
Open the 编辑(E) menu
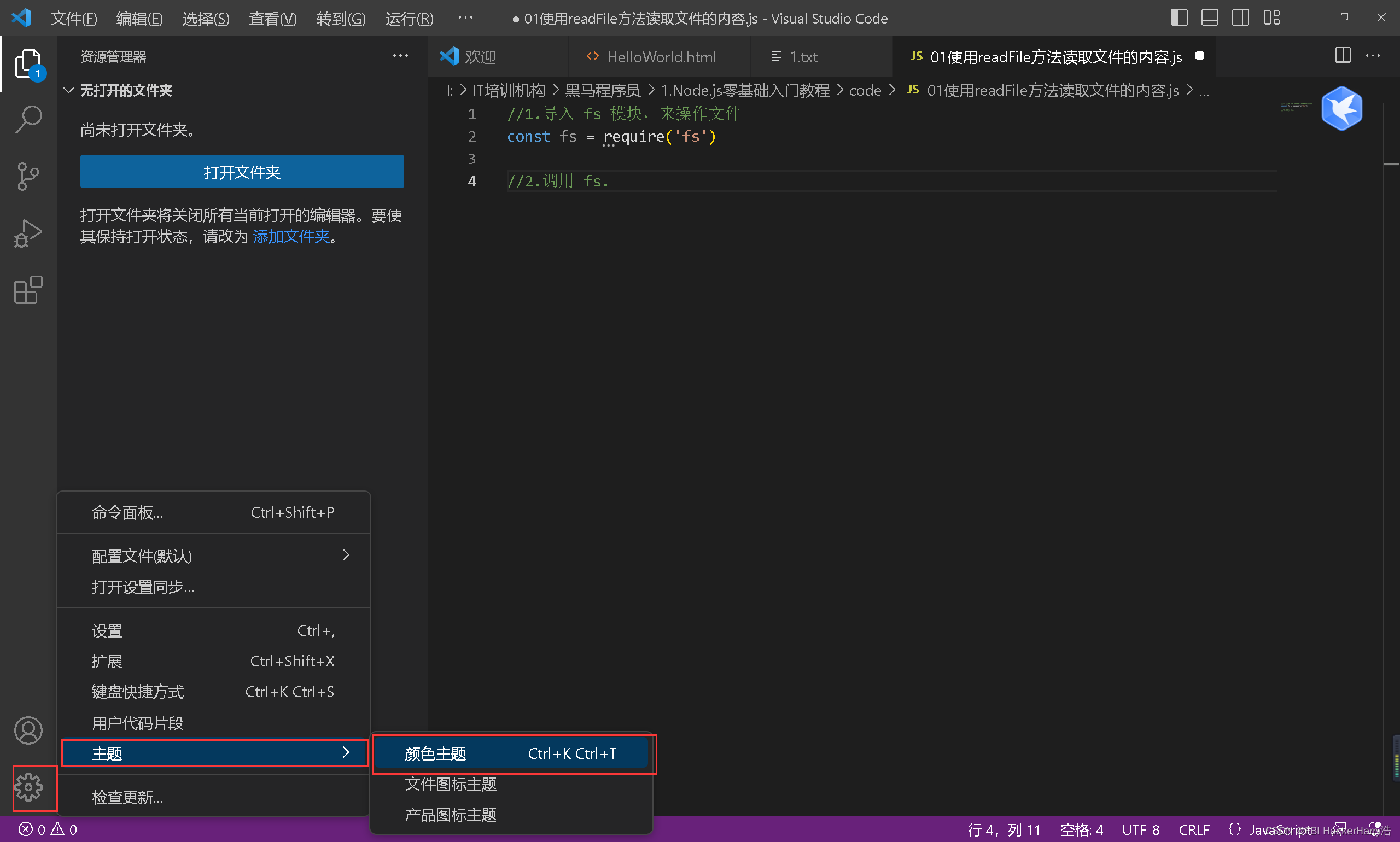(x=139, y=19)
